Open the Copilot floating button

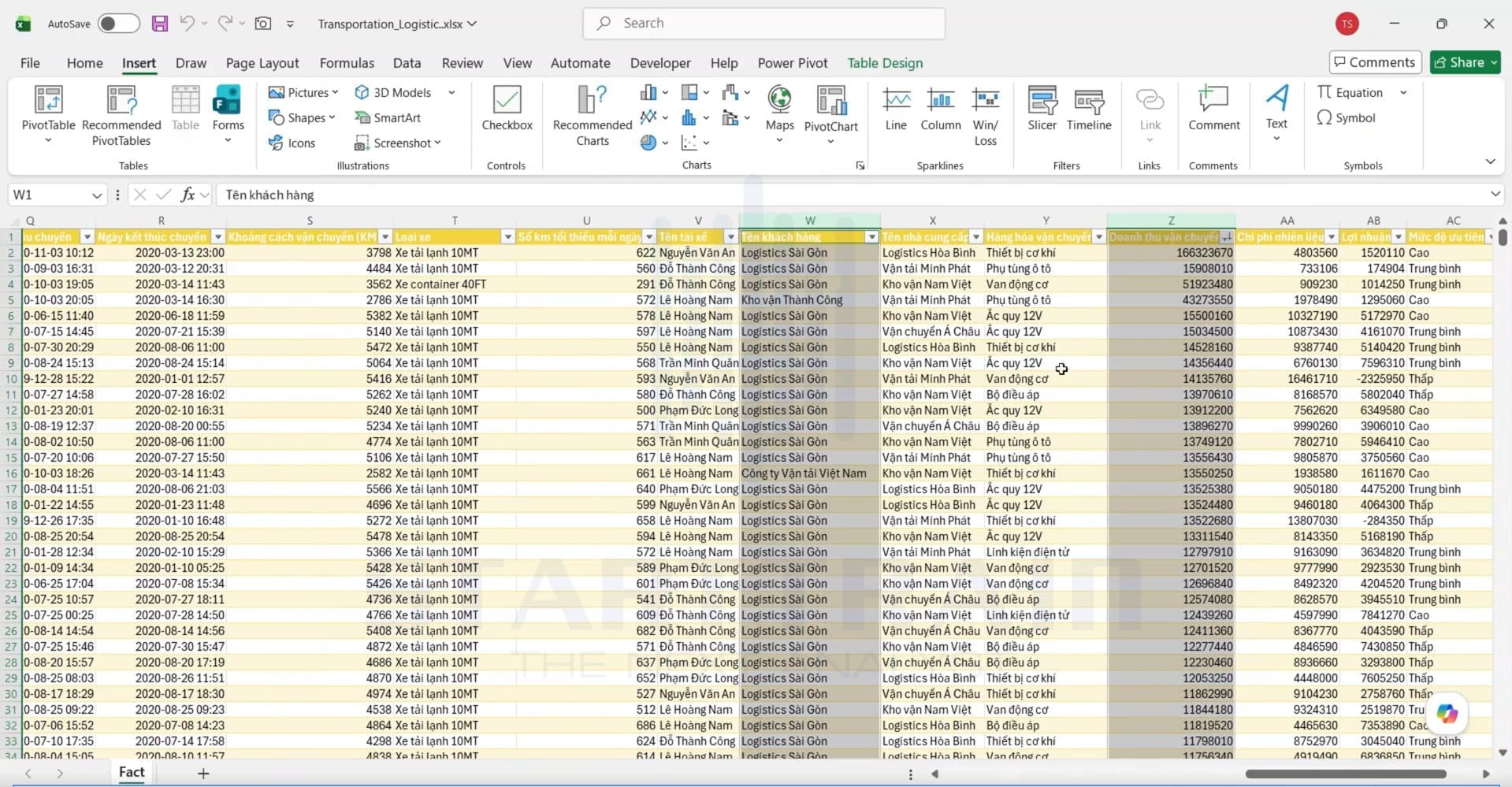click(x=1447, y=714)
